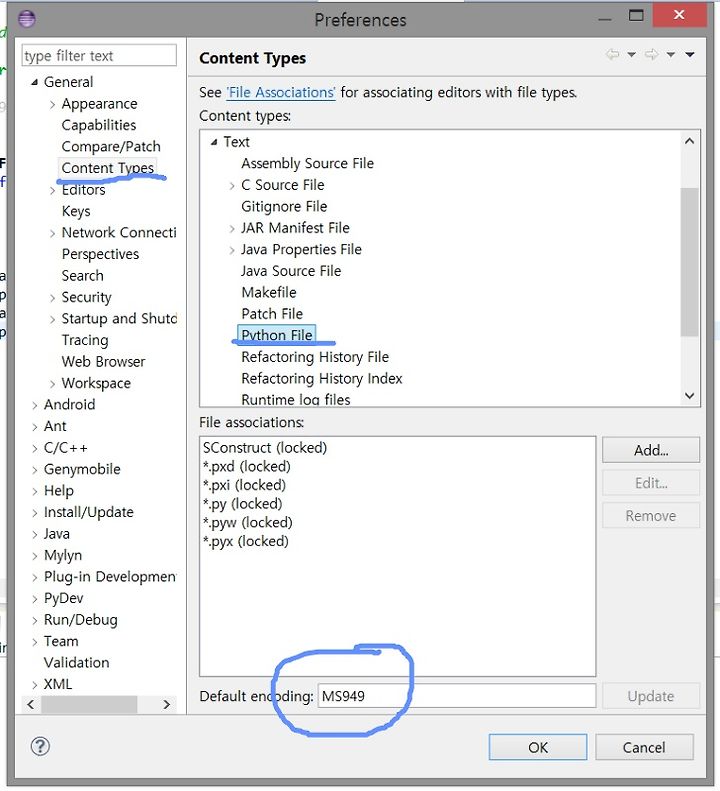Click content types scrollbar up arrow
This screenshot has width=720, height=791.
(689, 142)
